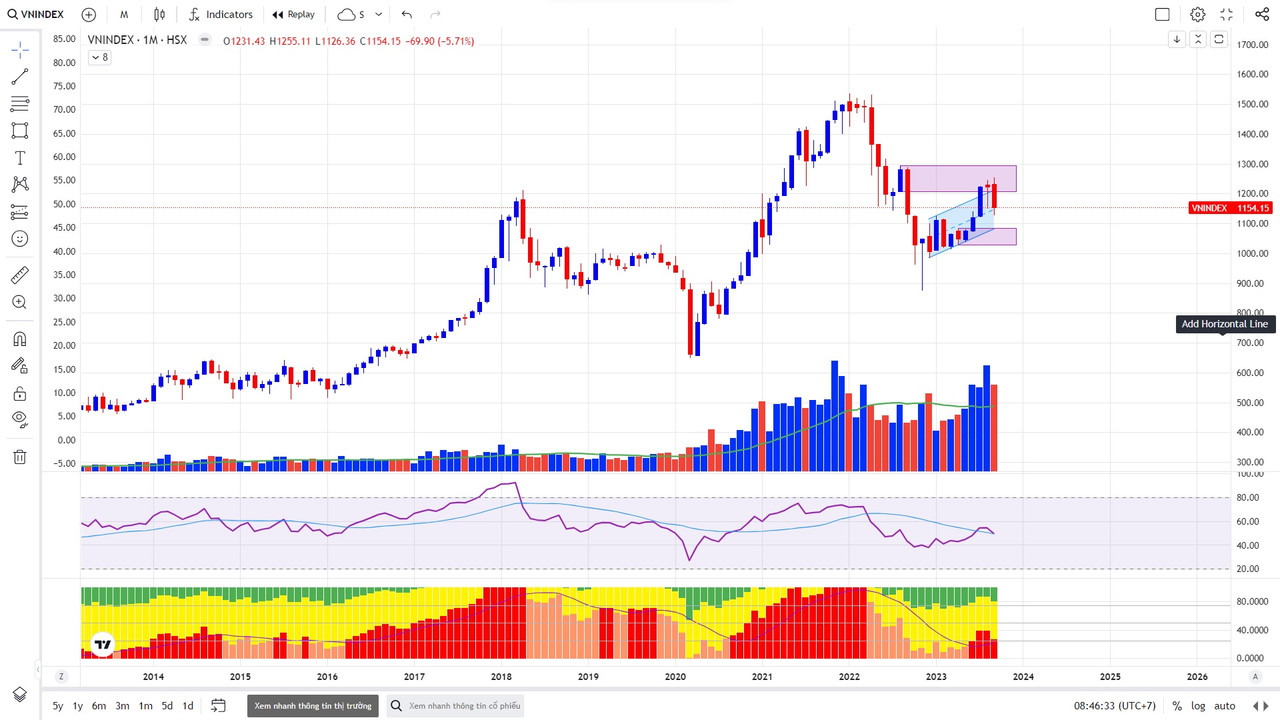Exit fullscreen mode icon
This screenshot has height=720, width=1280.
(x=1228, y=14)
